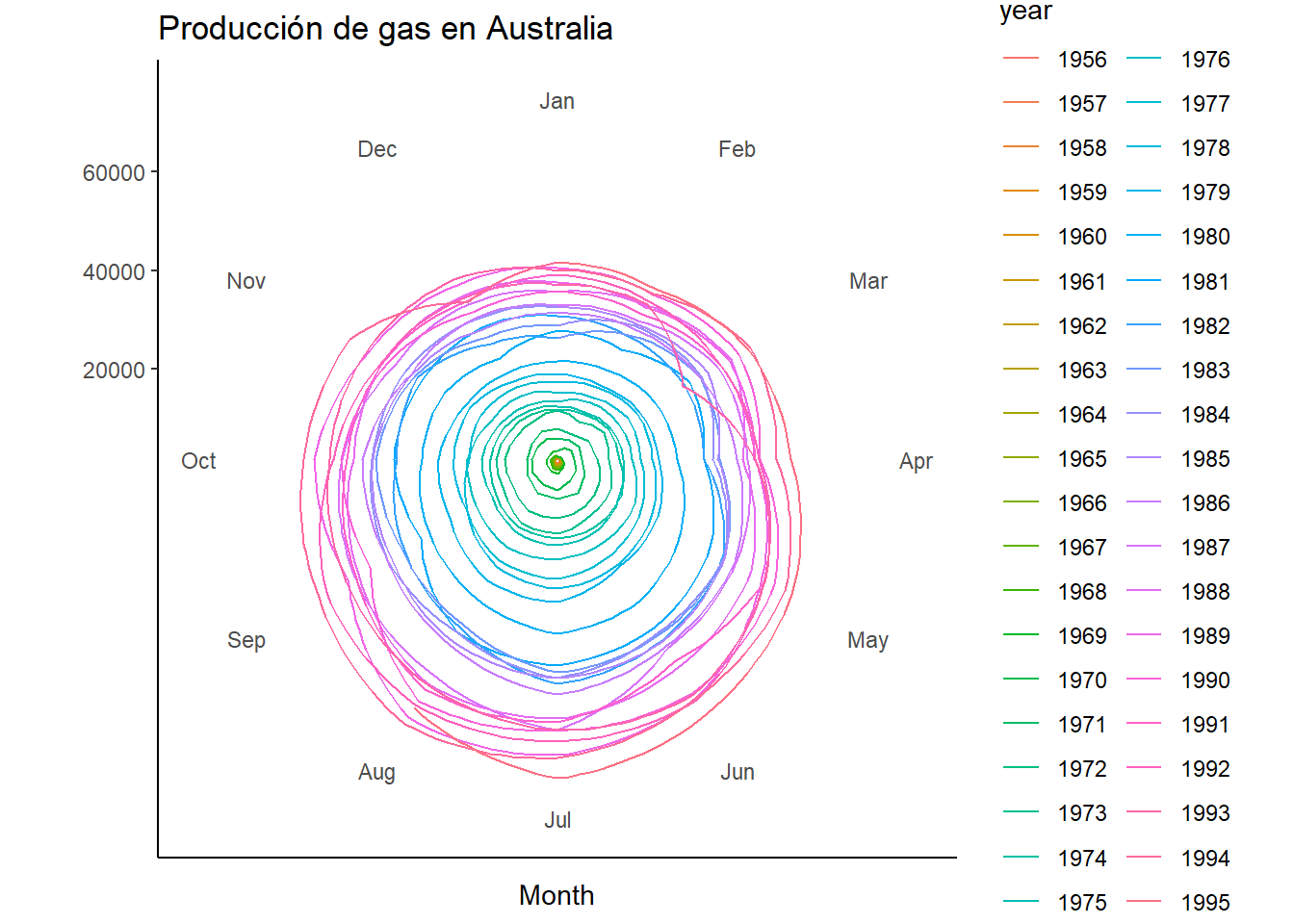Select the 1974 legend entry

tap(1055, 859)
